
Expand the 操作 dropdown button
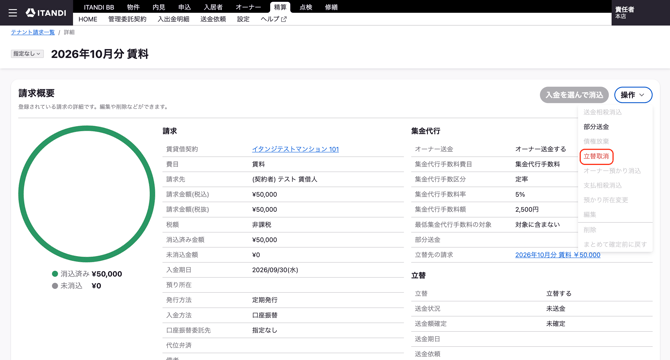point(633,95)
